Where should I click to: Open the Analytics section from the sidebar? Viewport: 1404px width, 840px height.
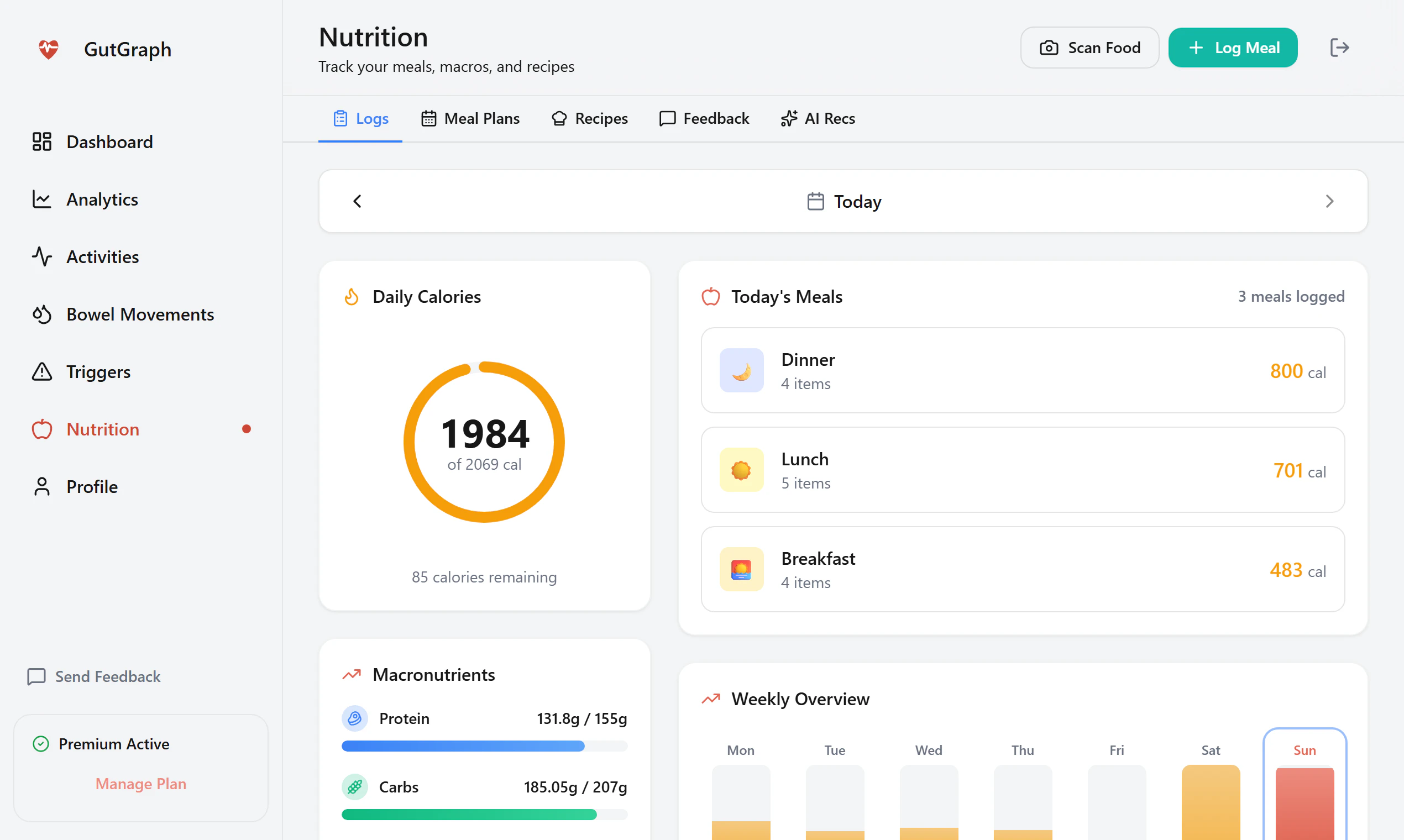102,200
